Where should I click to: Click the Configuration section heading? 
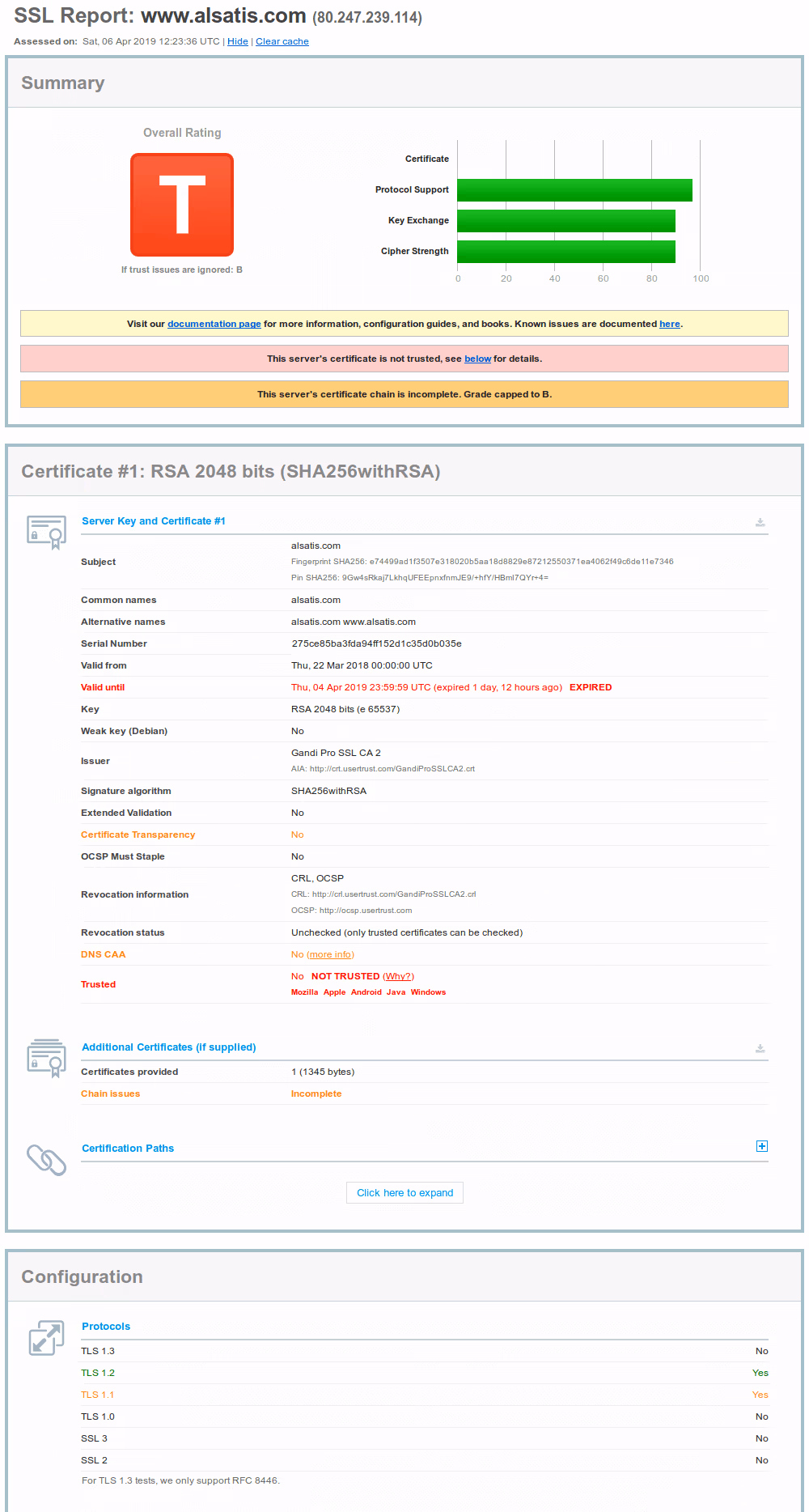[82, 1277]
